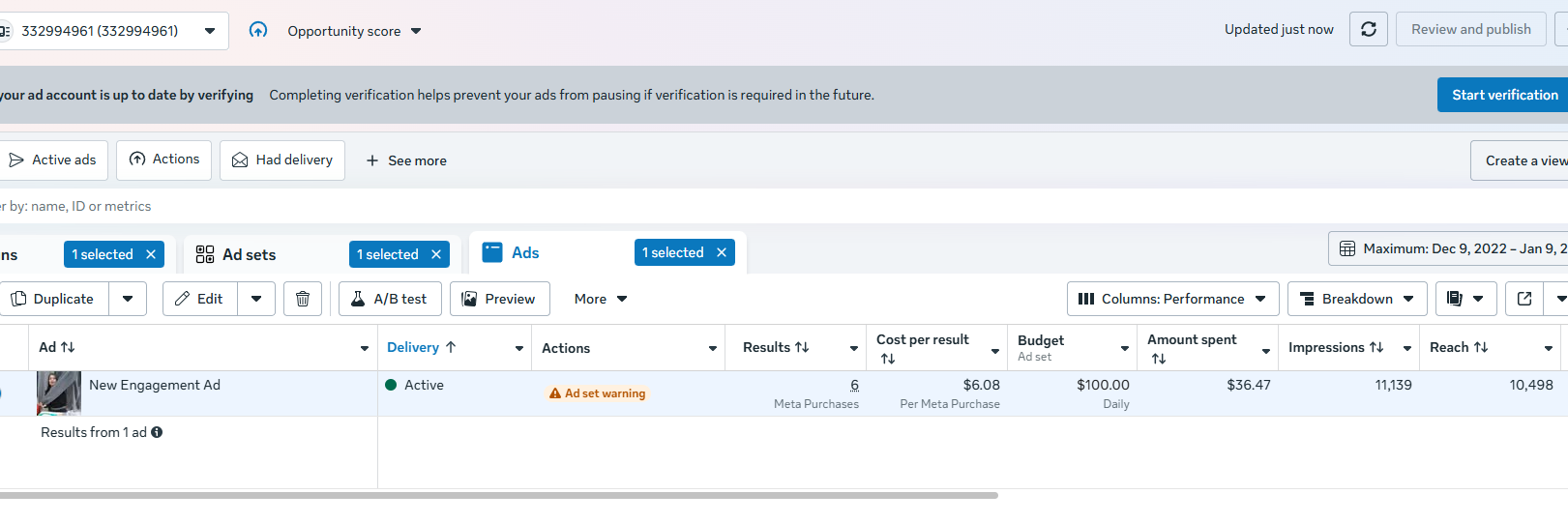This screenshot has width=1568, height=523.
Task: Switch to the Ad sets tab
Action: [249, 254]
